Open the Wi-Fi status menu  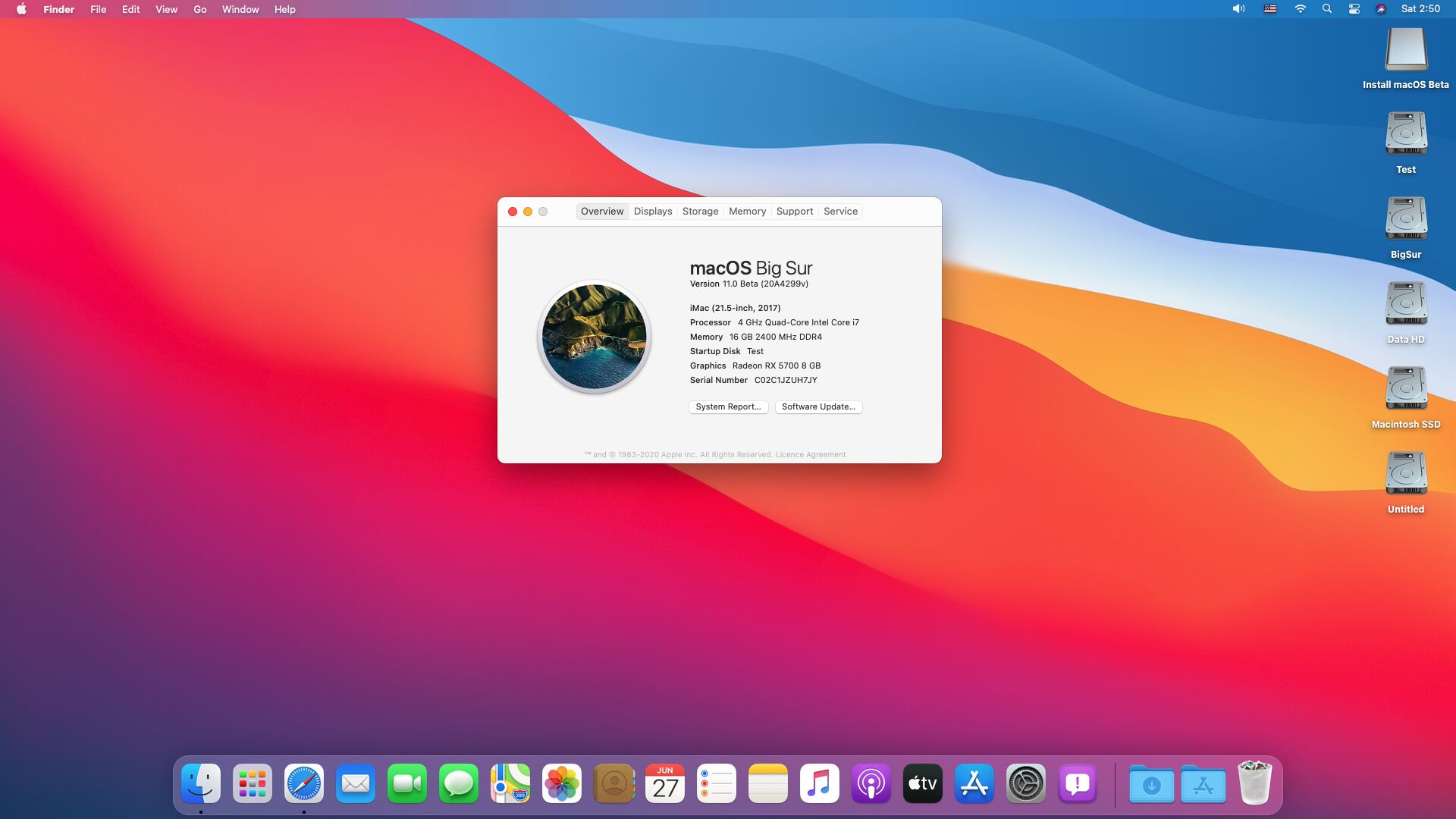(x=1300, y=9)
